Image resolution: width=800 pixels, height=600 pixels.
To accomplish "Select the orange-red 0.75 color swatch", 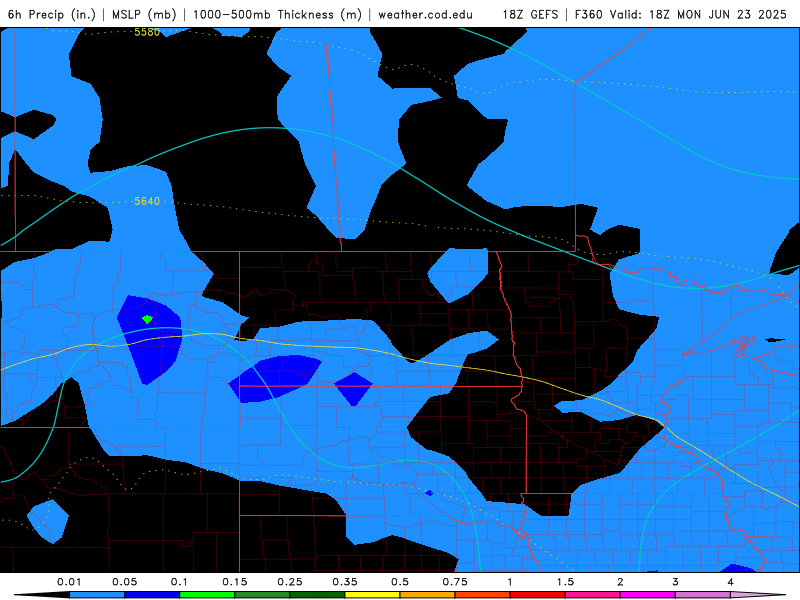I will [x=483, y=595].
